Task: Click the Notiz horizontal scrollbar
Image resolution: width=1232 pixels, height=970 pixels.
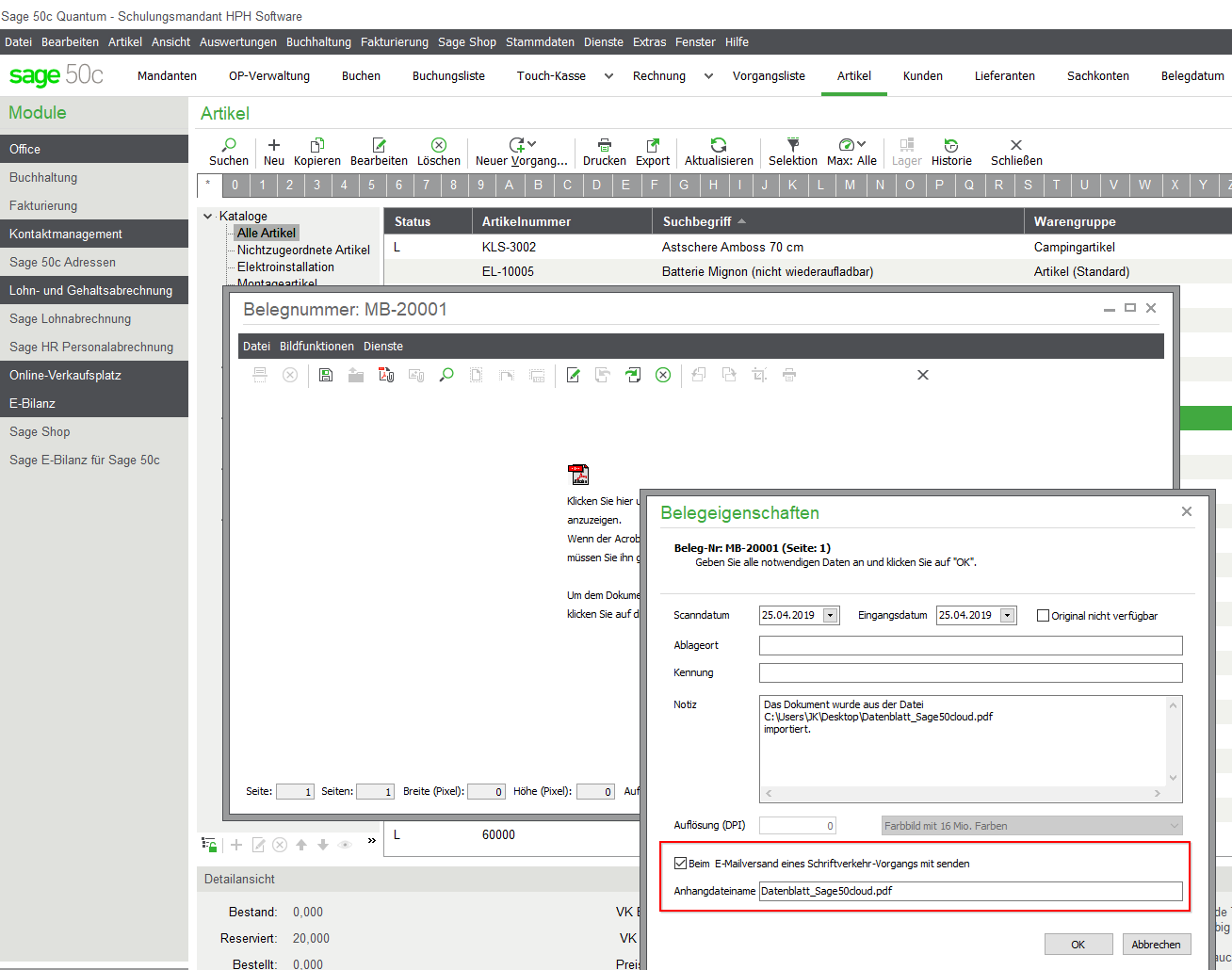Action: 963,793
